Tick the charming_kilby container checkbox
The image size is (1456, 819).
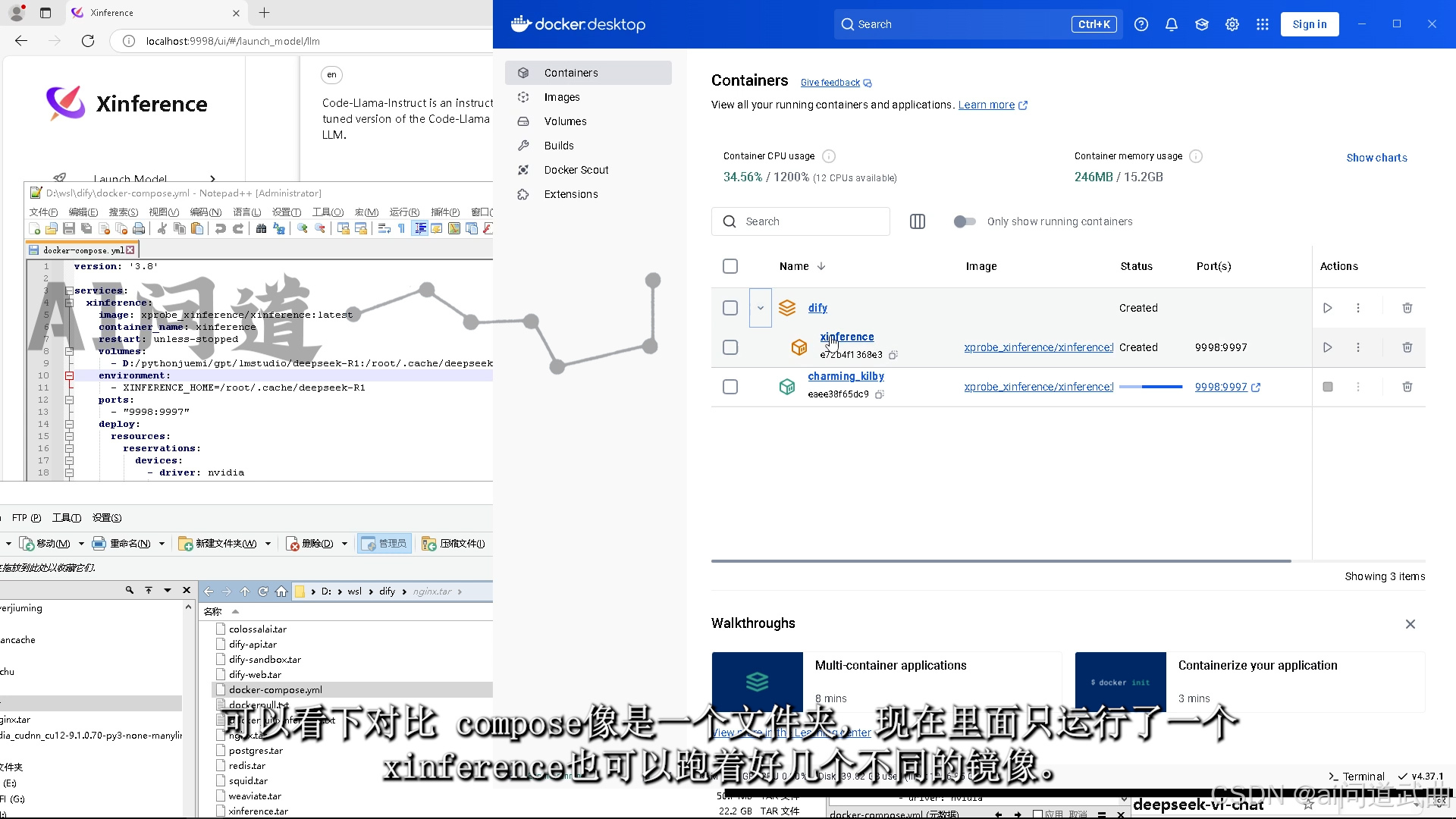click(x=730, y=387)
